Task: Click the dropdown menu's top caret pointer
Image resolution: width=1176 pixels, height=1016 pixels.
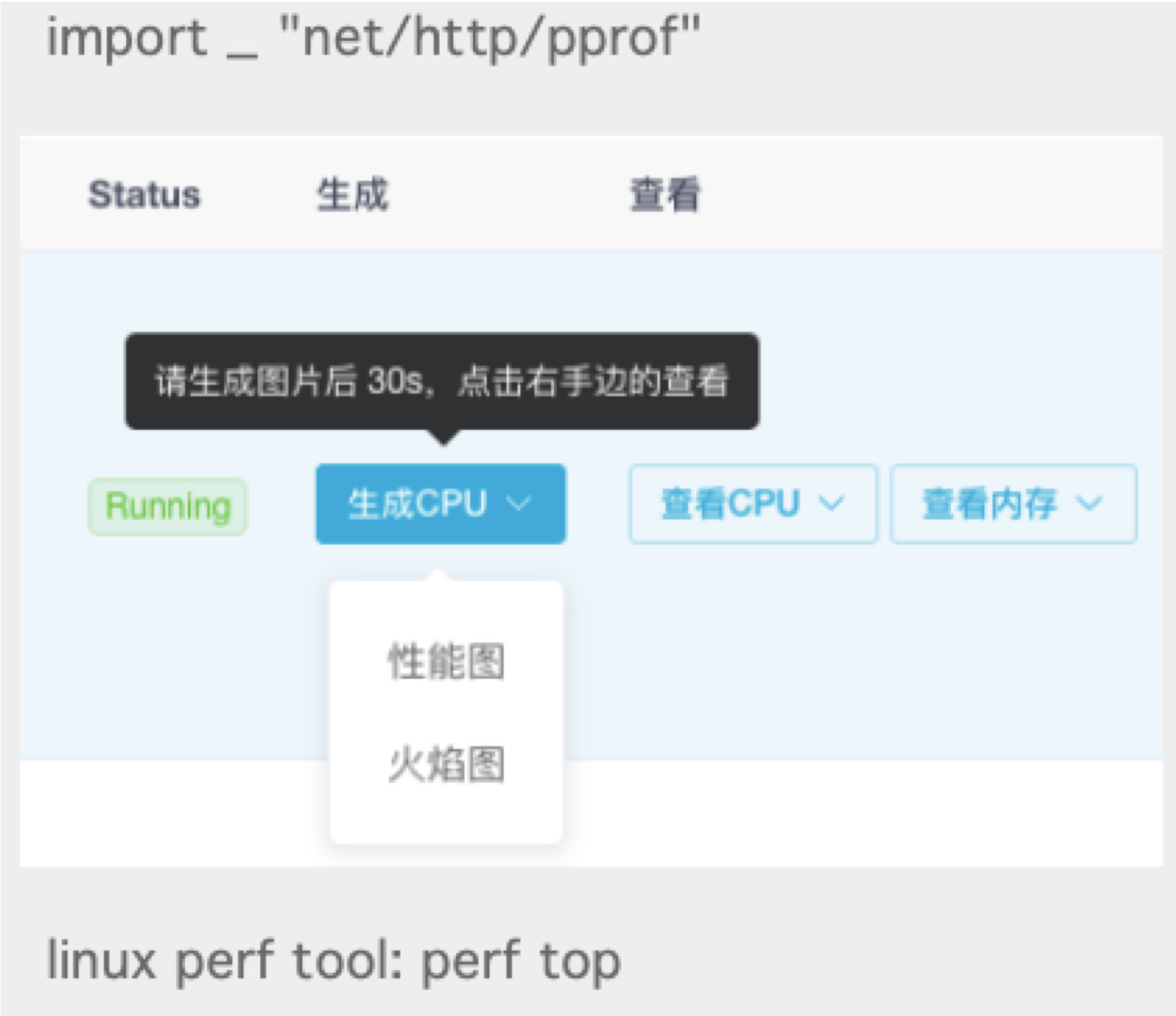Action: 439,574
